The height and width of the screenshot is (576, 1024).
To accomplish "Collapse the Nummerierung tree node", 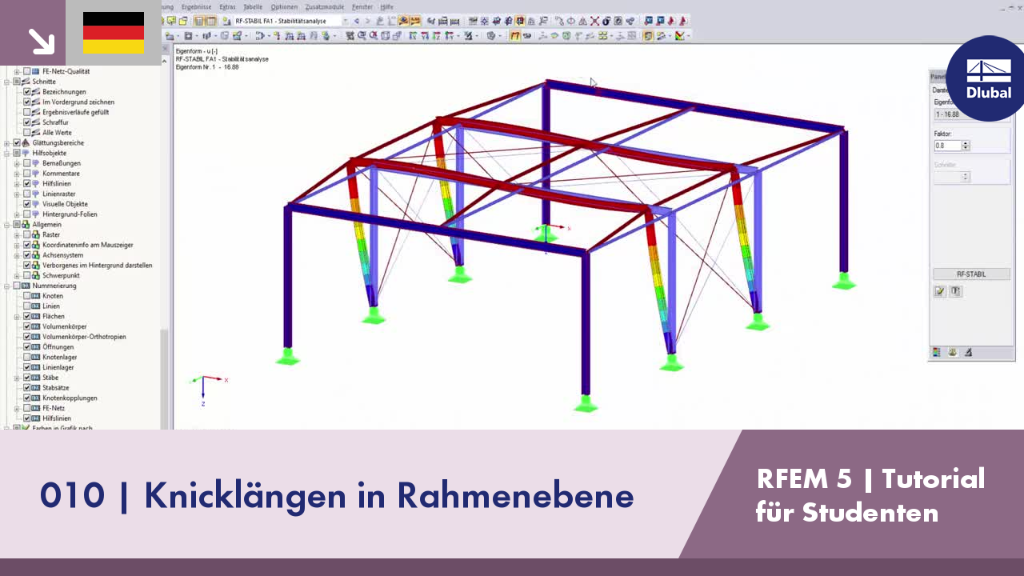I will point(7,285).
